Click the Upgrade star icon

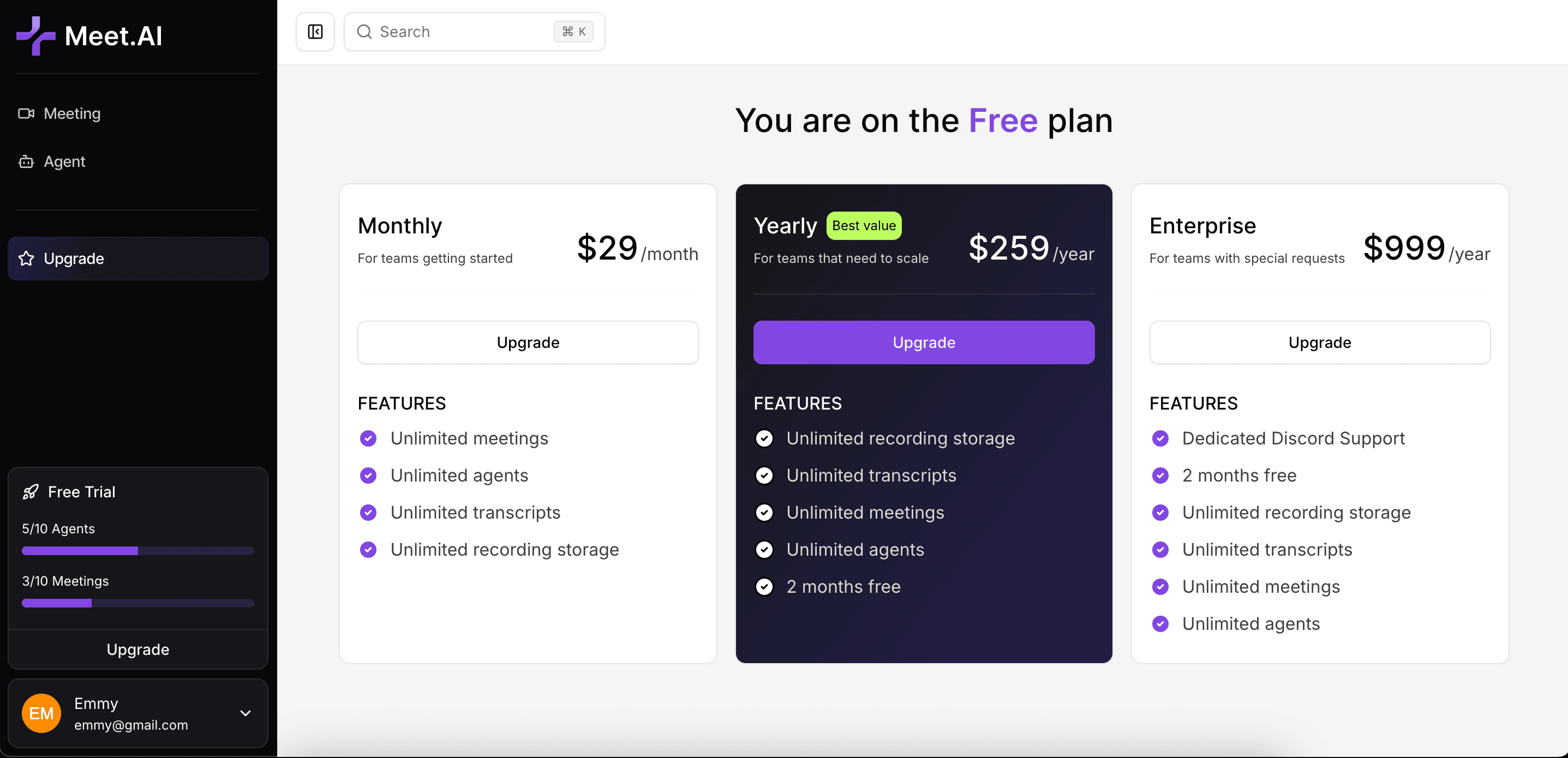tap(26, 258)
